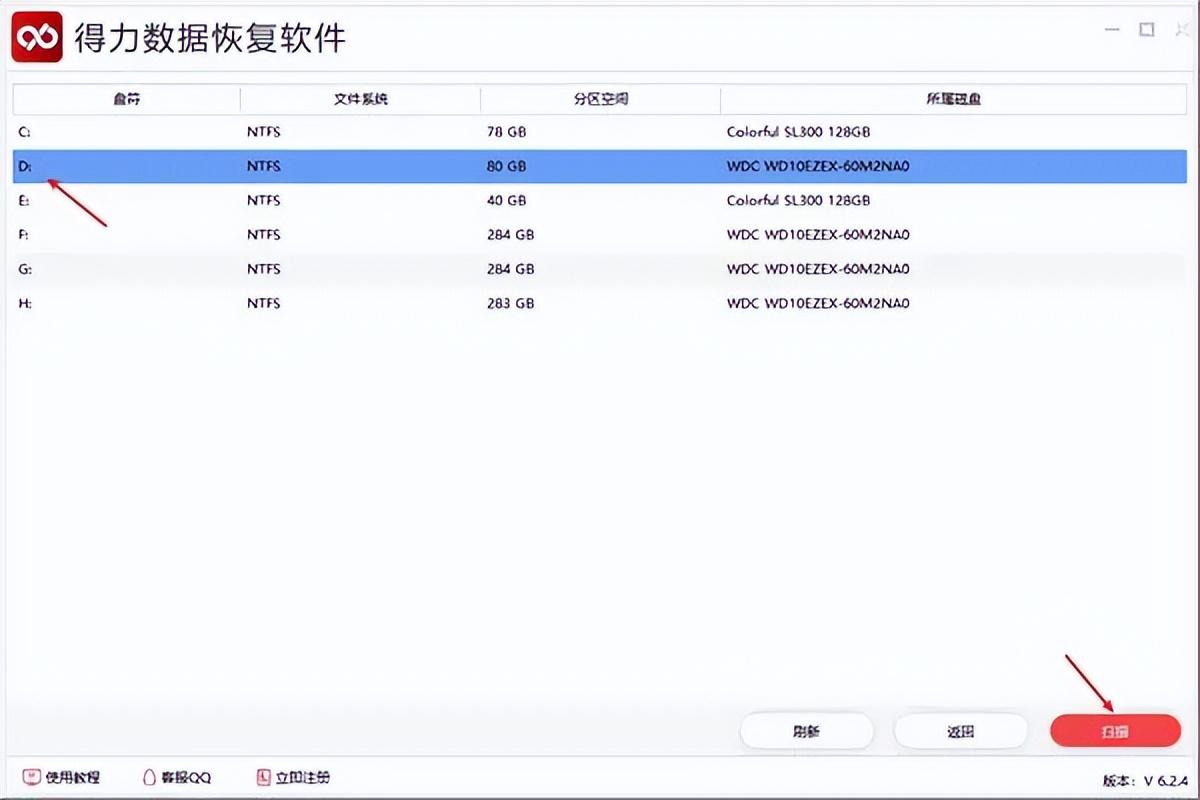Sort by the 所属磁盘 column header
The height and width of the screenshot is (800, 1200).
pyautogui.click(x=953, y=99)
